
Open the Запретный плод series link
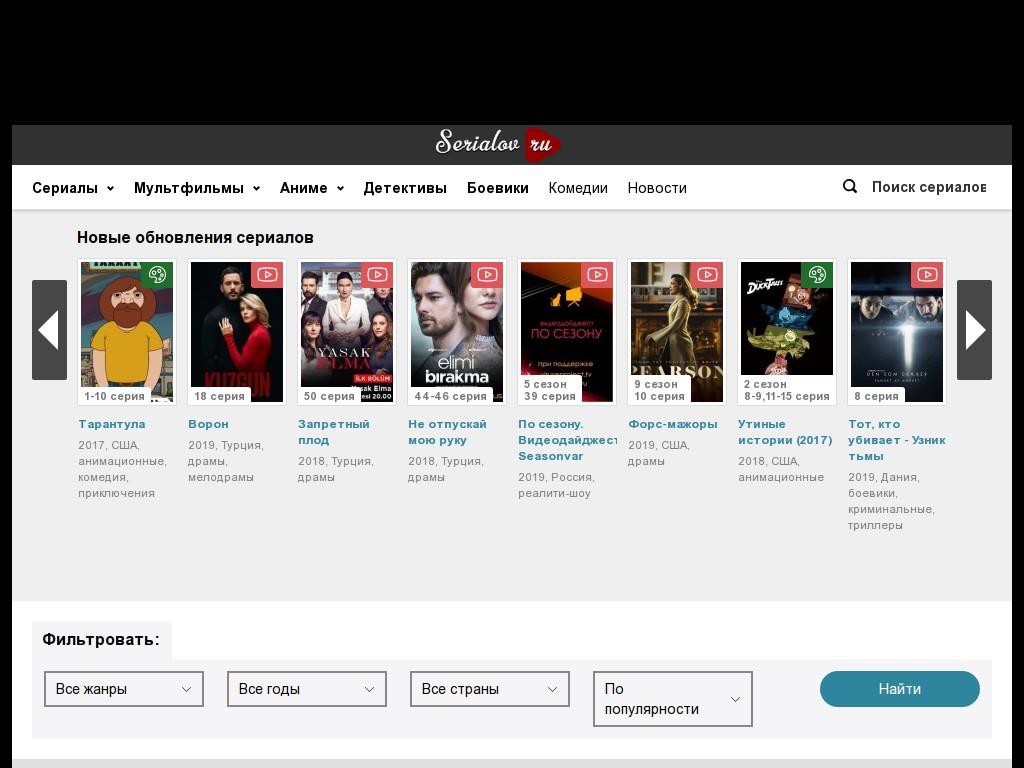pyautogui.click(x=334, y=432)
